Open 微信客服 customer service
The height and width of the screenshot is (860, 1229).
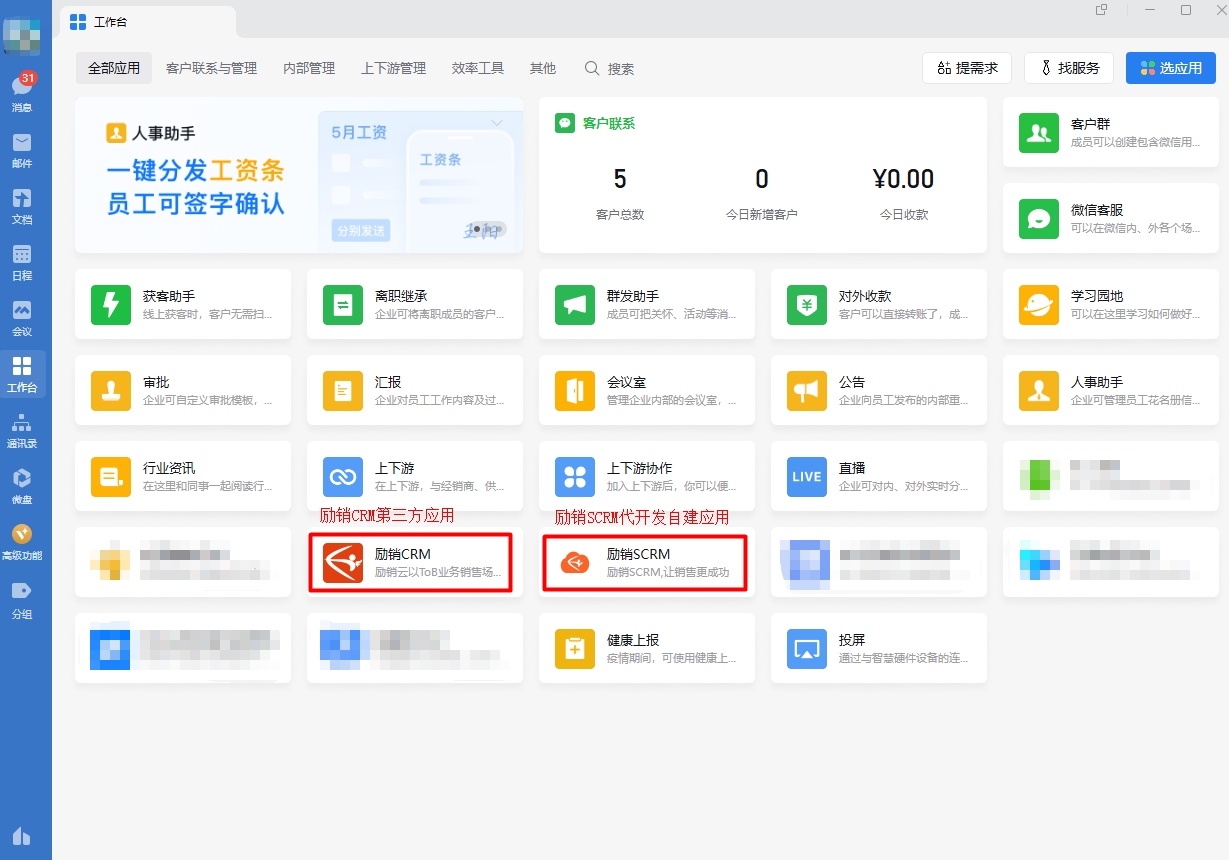click(x=1110, y=218)
